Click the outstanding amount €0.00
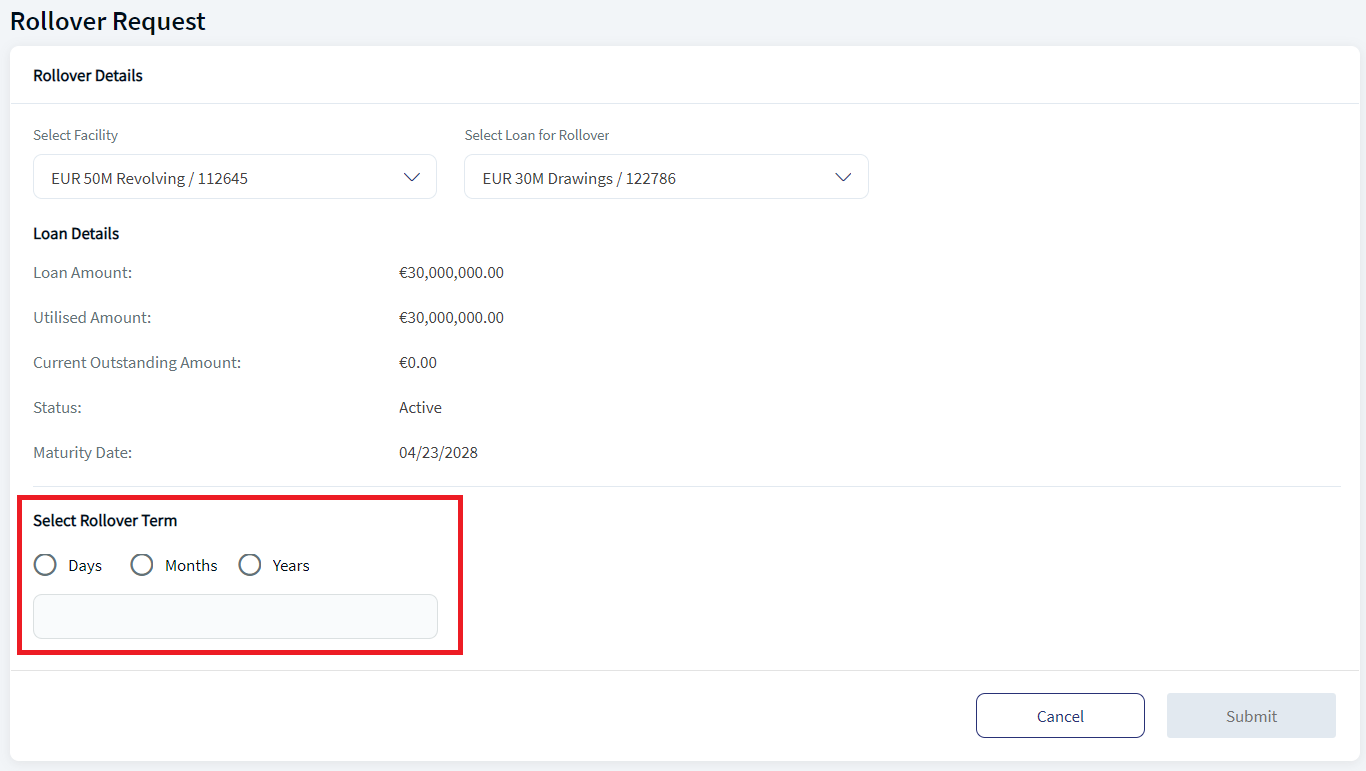 418,362
